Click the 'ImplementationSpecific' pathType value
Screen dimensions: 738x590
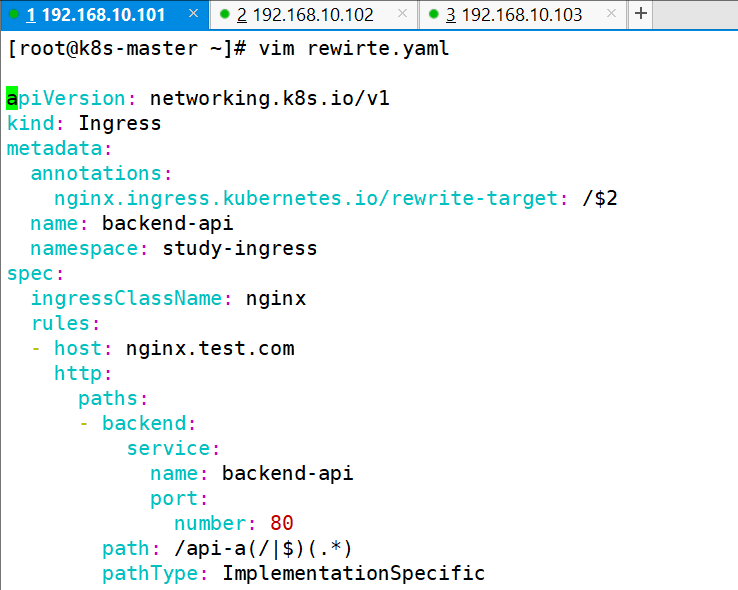[353, 574]
